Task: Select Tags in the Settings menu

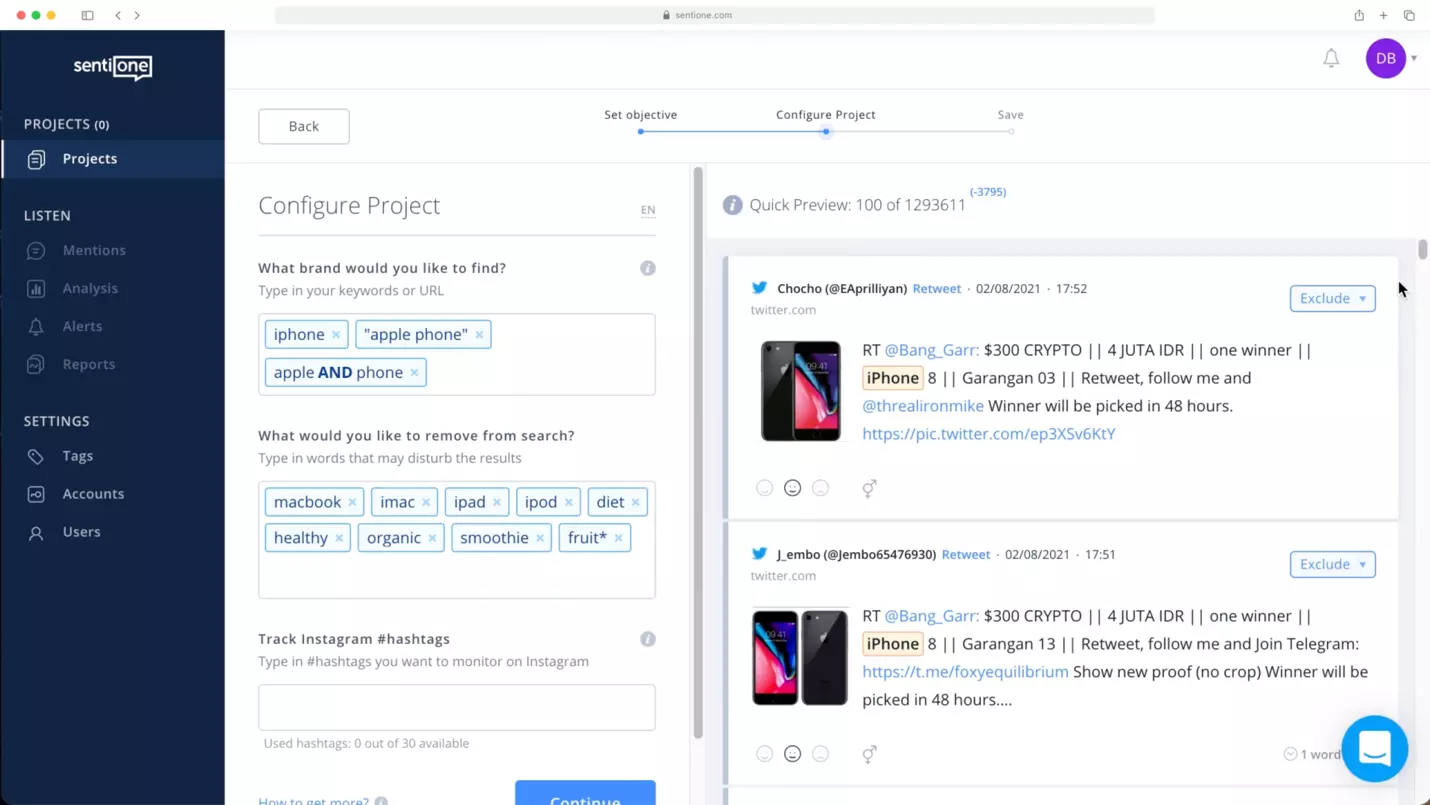Action: (x=77, y=456)
